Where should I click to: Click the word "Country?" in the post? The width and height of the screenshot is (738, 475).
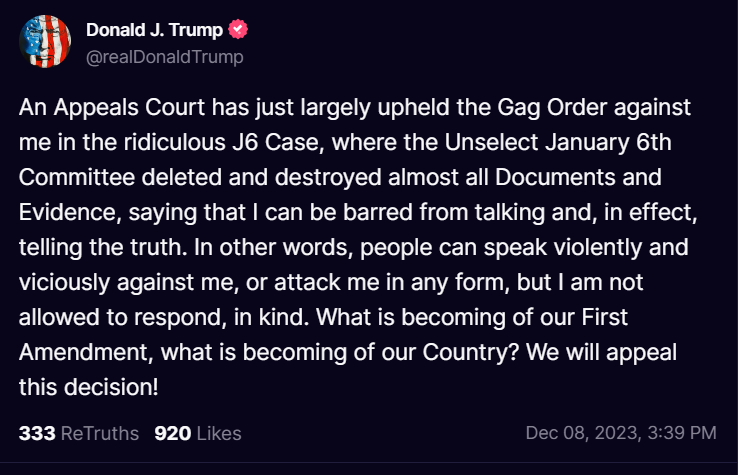tap(471, 352)
